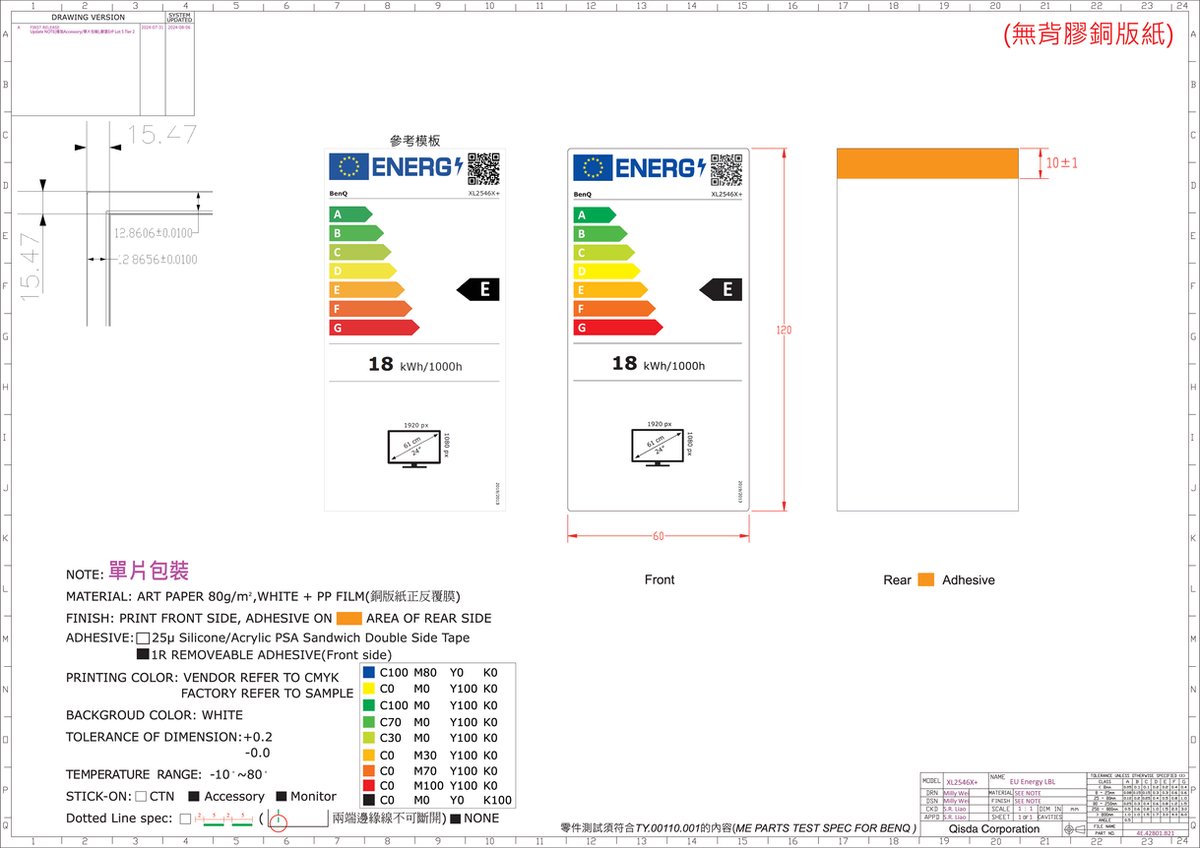Click the monitor icon on the Front label
1200x848 pixels.
coord(656,448)
